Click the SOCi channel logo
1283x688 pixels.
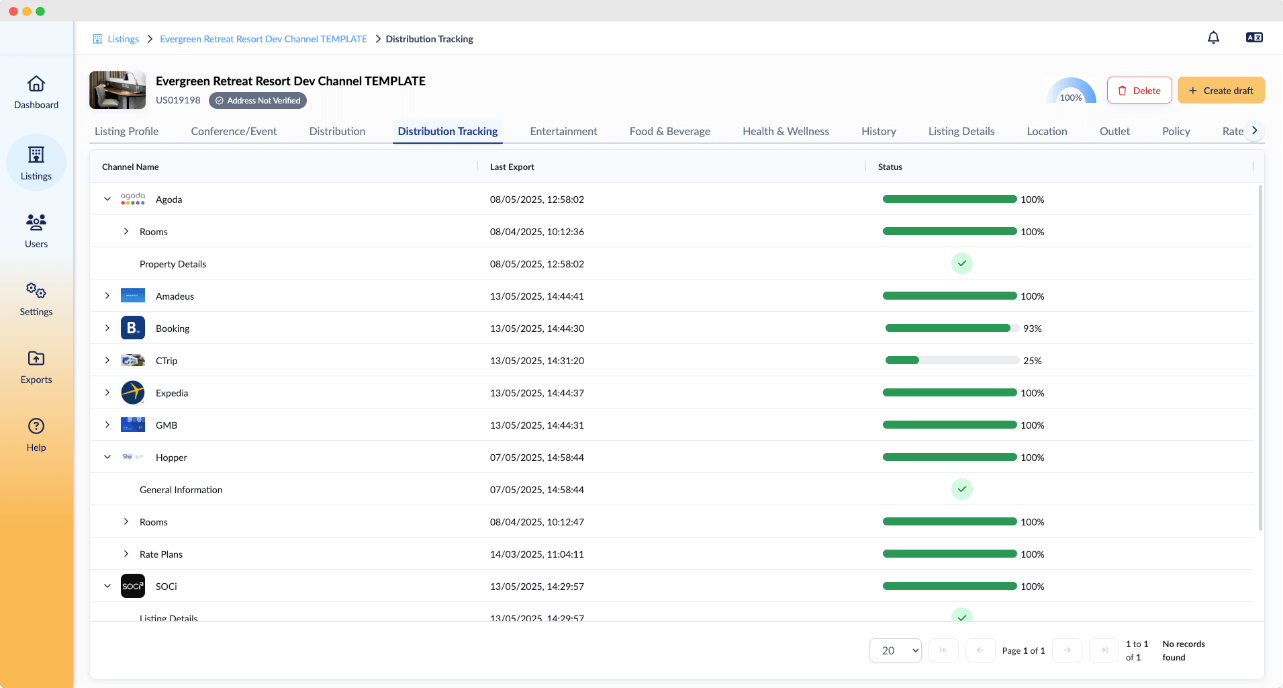click(x=133, y=586)
